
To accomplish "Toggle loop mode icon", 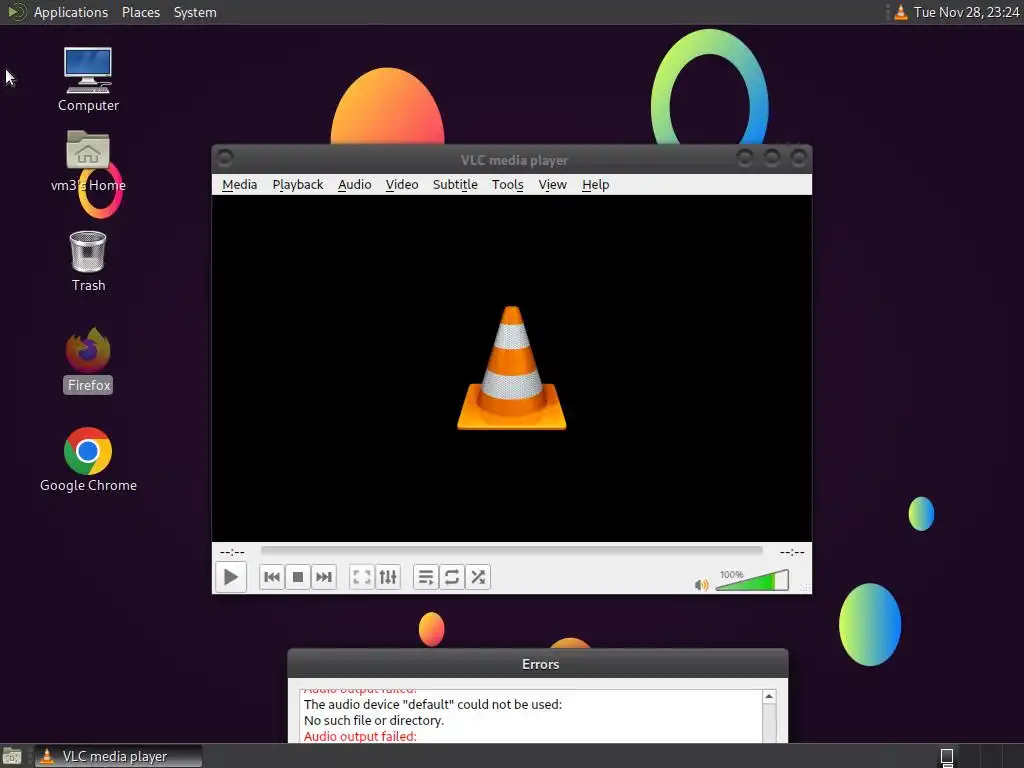I will (x=452, y=577).
